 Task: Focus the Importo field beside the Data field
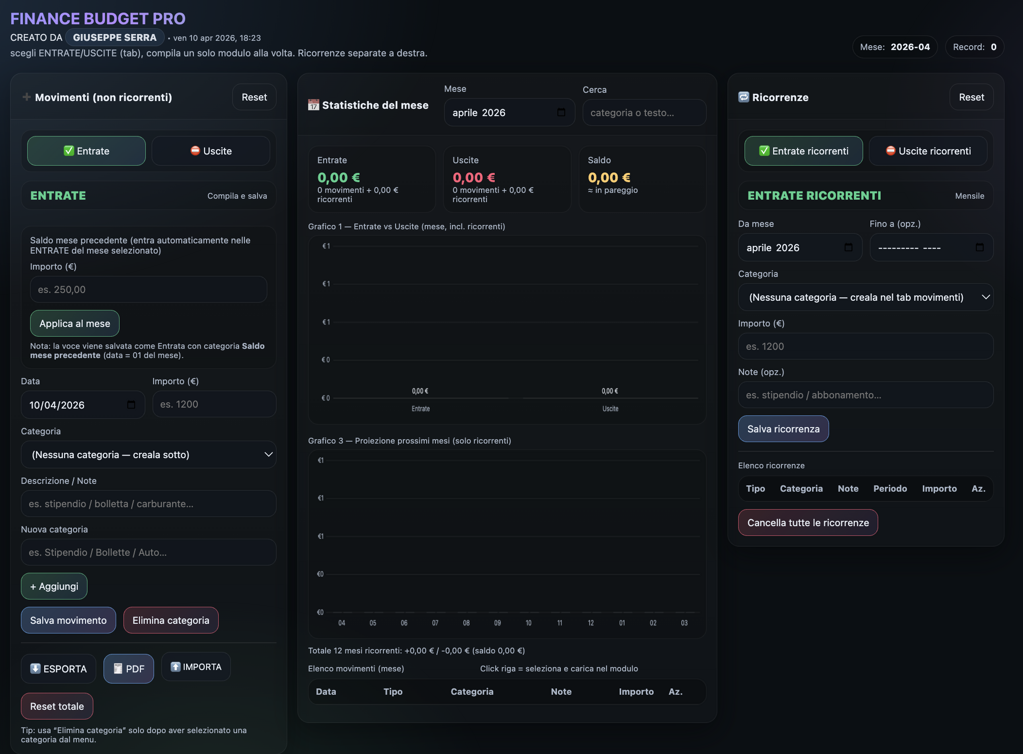(x=214, y=404)
